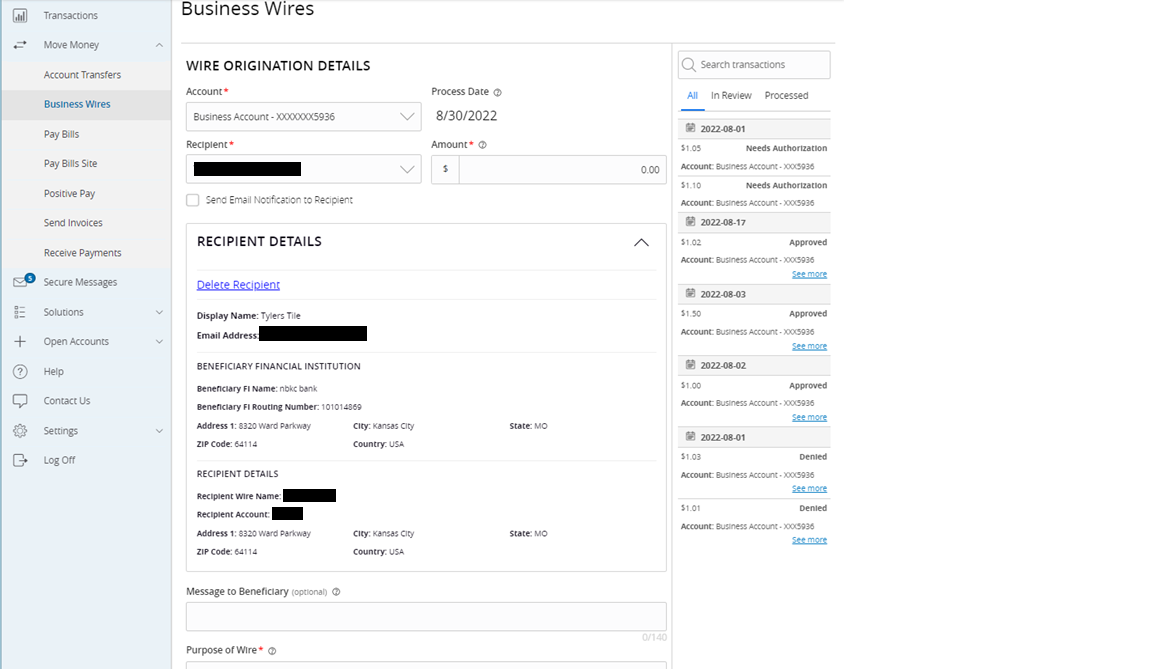The width and height of the screenshot is (1149, 669).
Task: Click the Contact Us chat bubble icon
Action: [x=20, y=400]
